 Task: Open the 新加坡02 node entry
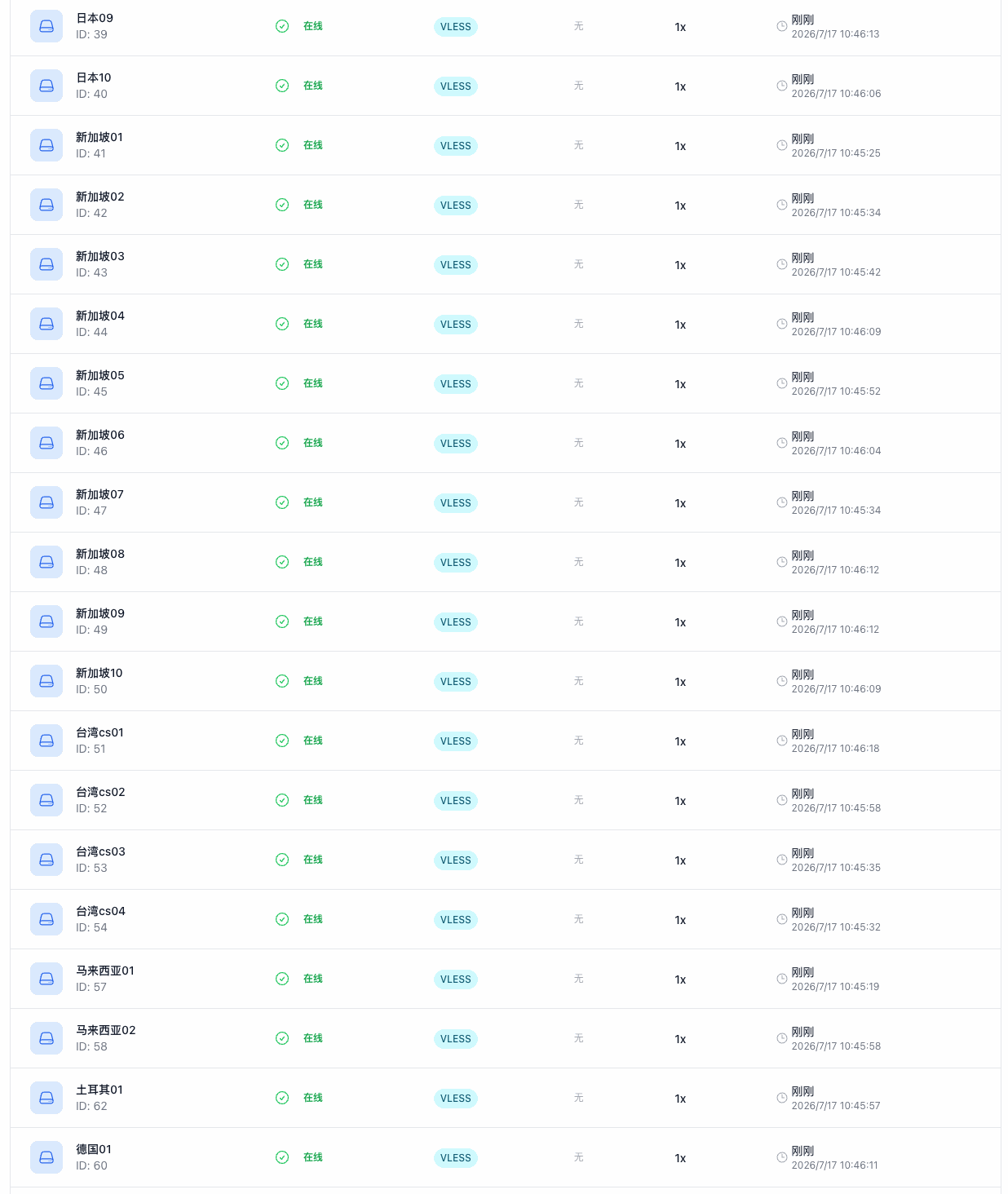pyautogui.click(x=100, y=197)
